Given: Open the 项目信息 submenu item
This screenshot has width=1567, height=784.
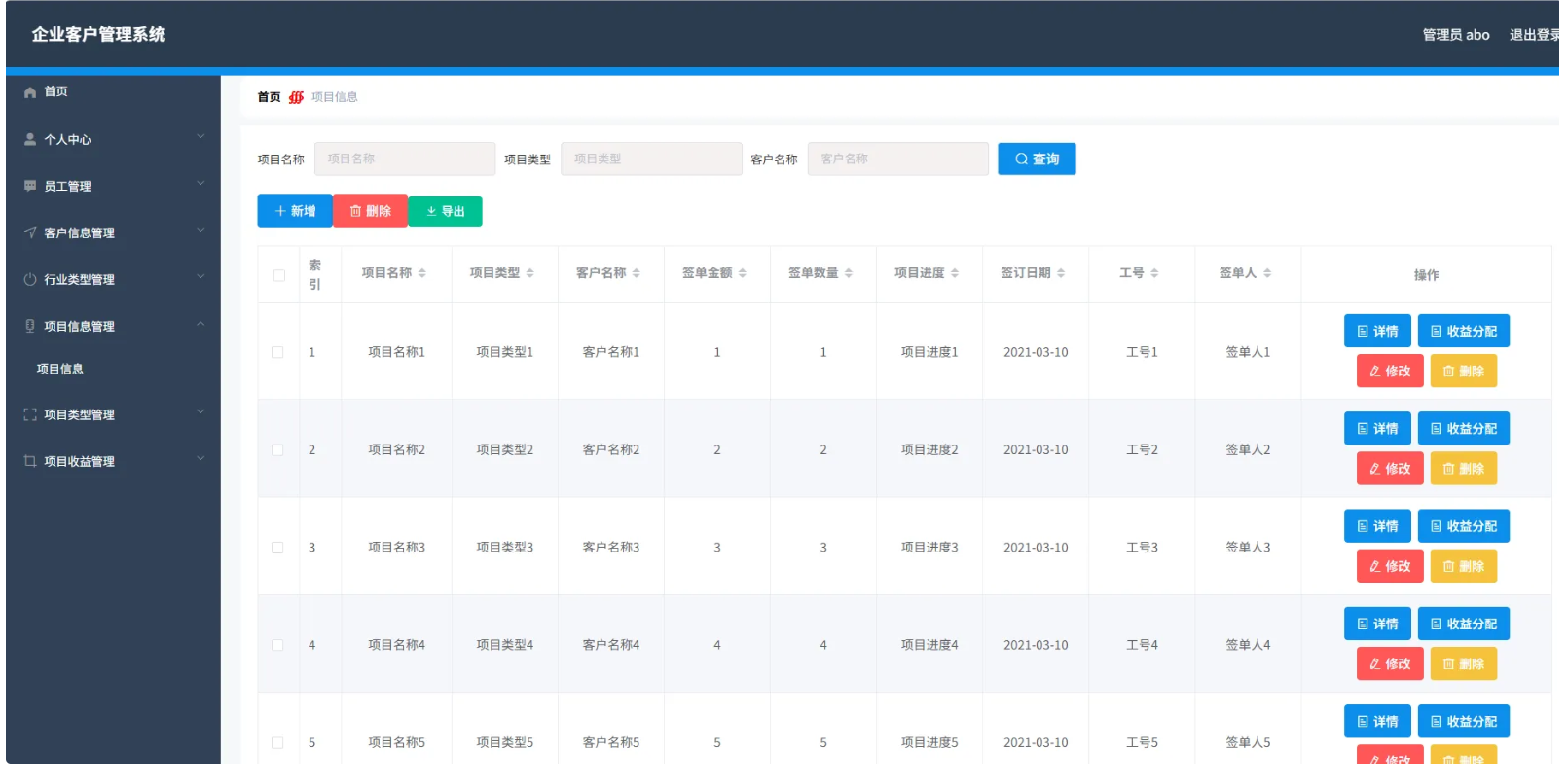Looking at the screenshot, I should point(60,370).
